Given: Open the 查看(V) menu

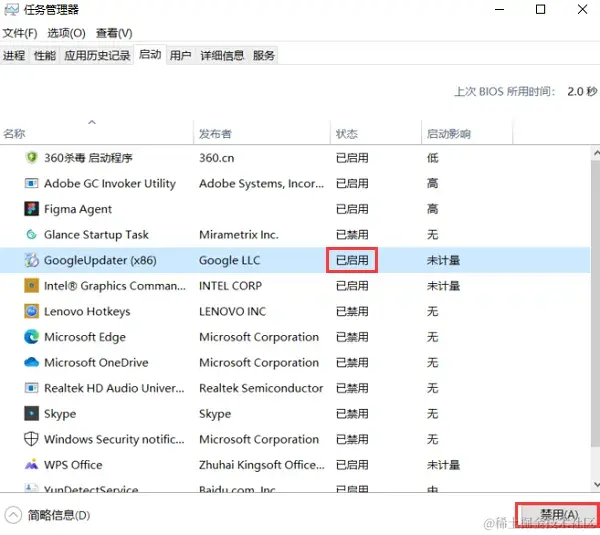Looking at the screenshot, I should coord(114,33).
